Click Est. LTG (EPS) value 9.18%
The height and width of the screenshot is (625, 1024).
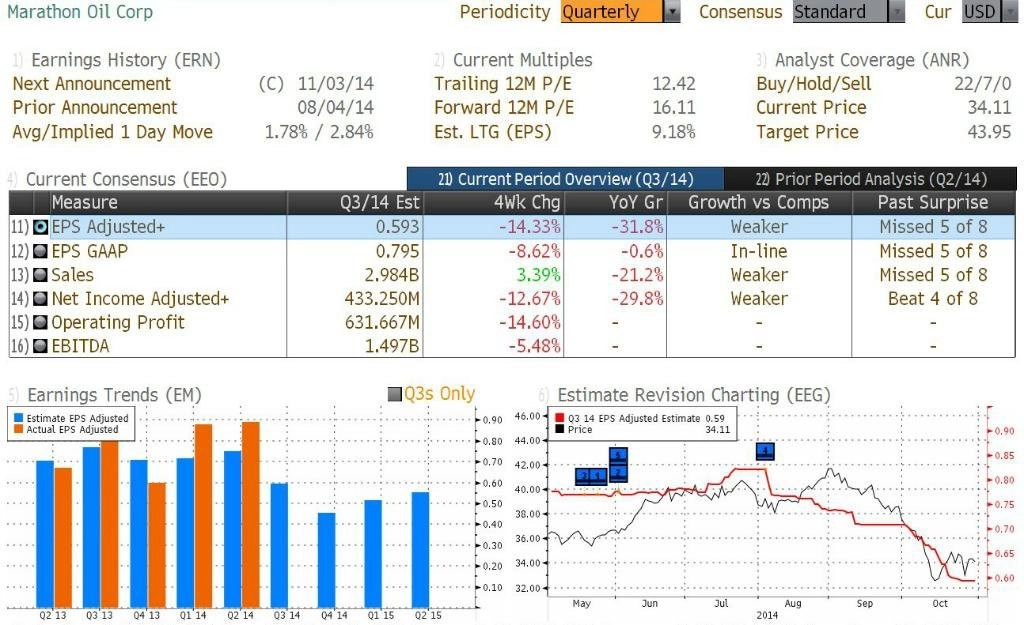click(674, 132)
